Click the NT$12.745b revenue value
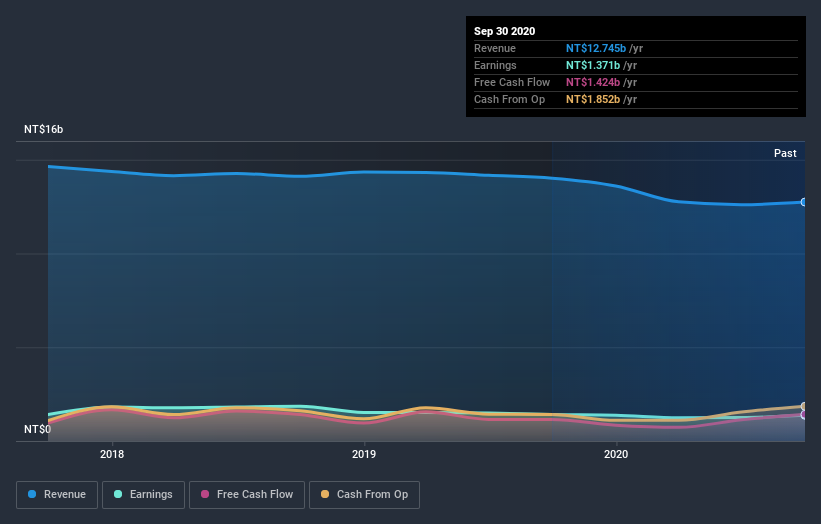Viewport: 821px width, 524px height. (x=596, y=48)
